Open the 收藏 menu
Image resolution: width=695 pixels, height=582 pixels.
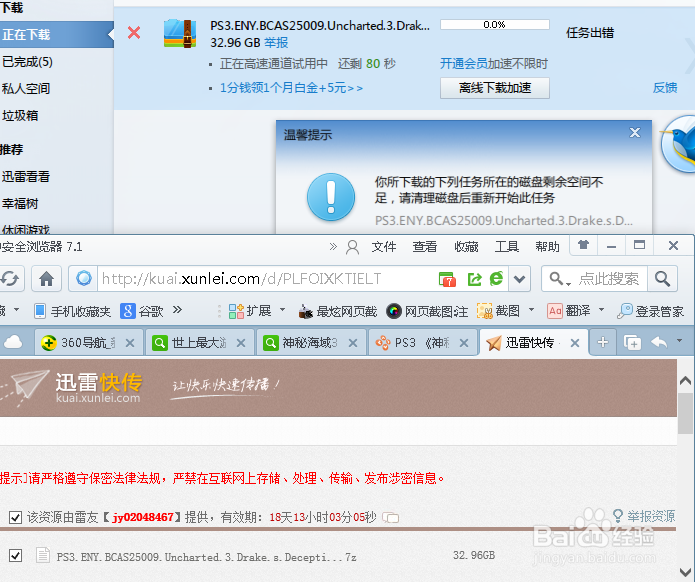pyautogui.click(x=466, y=246)
